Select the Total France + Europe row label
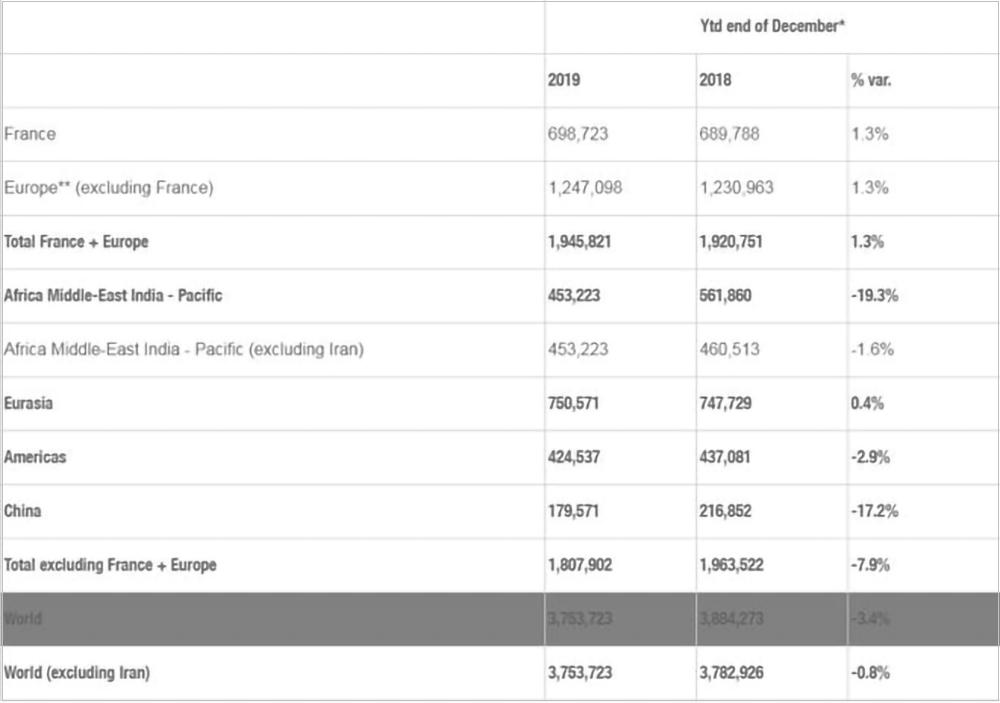This screenshot has height=703, width=1000. [x=76, y=242]
